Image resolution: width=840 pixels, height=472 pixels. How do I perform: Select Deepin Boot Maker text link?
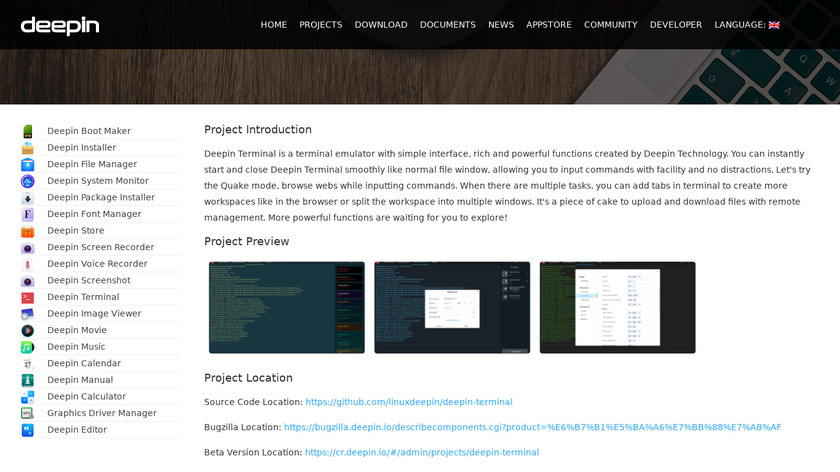click(x=89, y=131)
